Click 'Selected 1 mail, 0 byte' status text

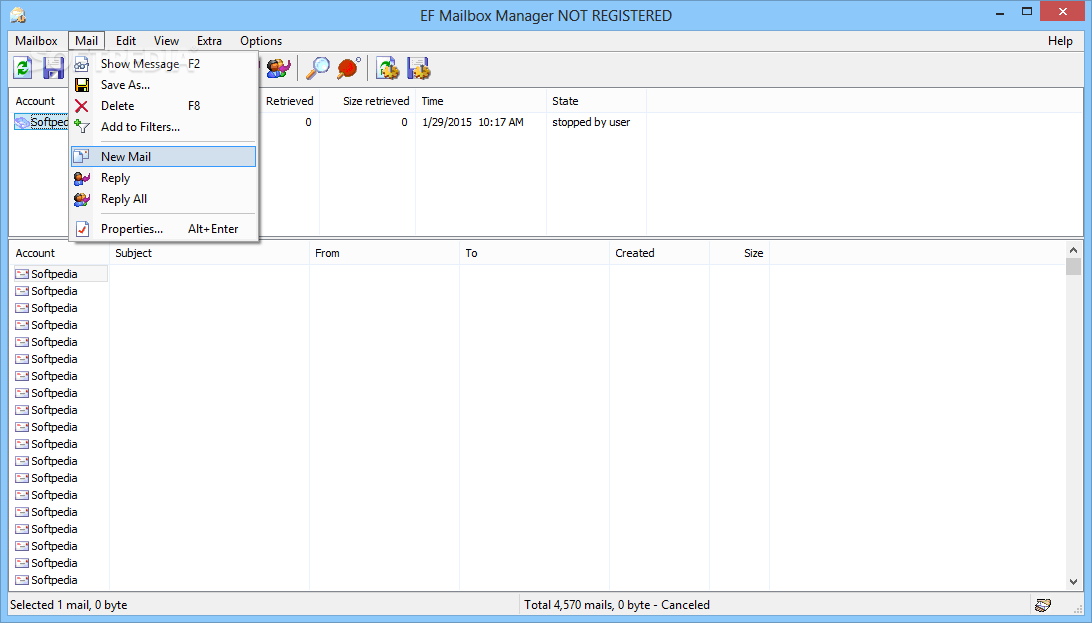click(68, 605)
